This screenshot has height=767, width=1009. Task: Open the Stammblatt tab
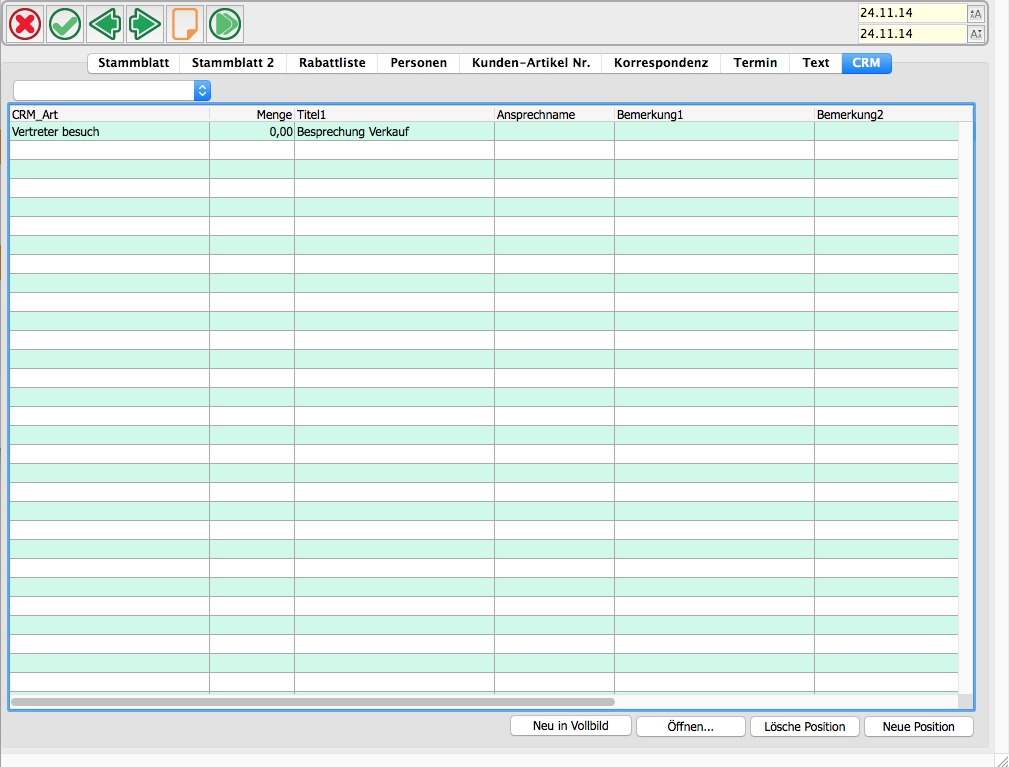[133, 63]
